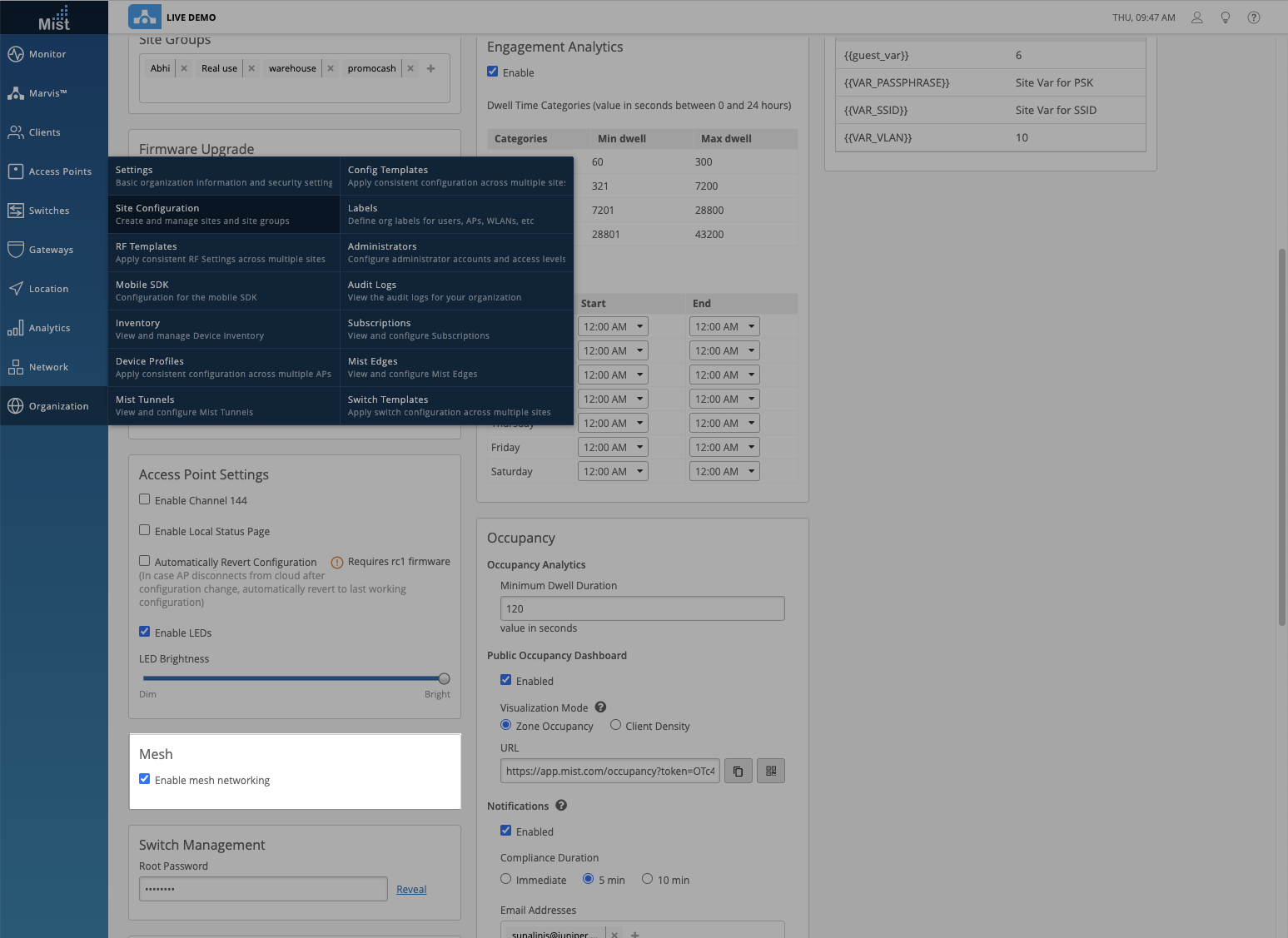Open the third row end time dropdown
This screenshot has height=938, width=1288.
724,375
